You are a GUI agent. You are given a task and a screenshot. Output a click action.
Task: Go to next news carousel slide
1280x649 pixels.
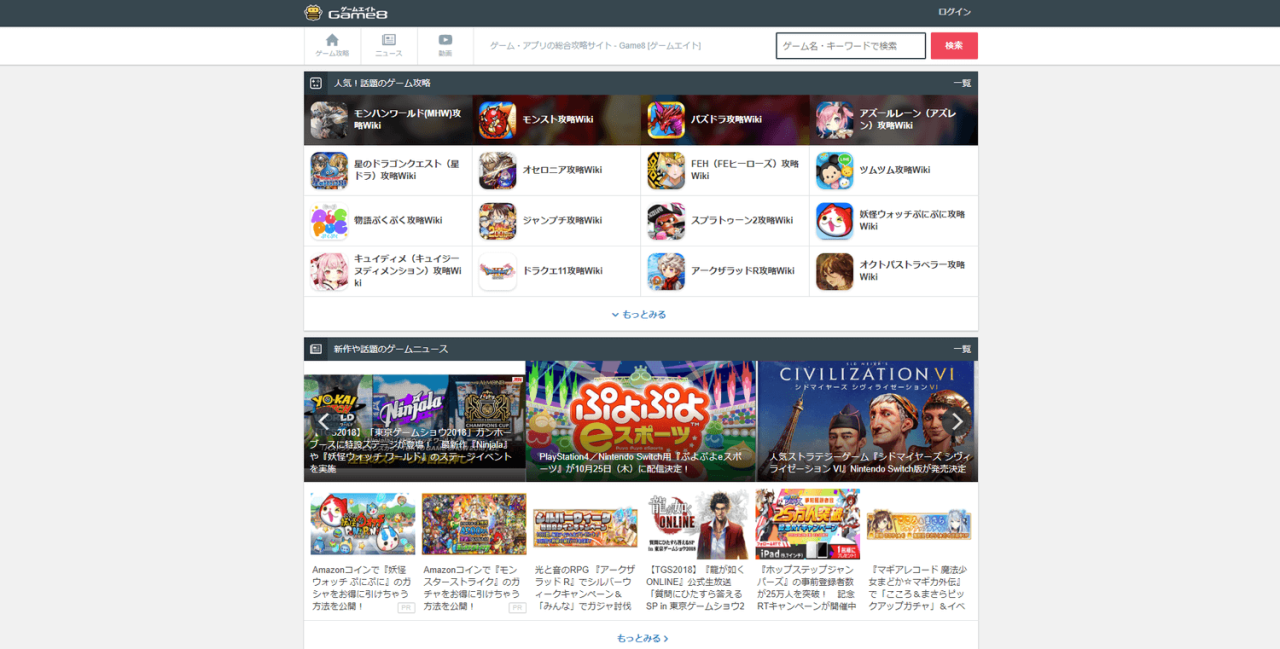click(957, 421)
